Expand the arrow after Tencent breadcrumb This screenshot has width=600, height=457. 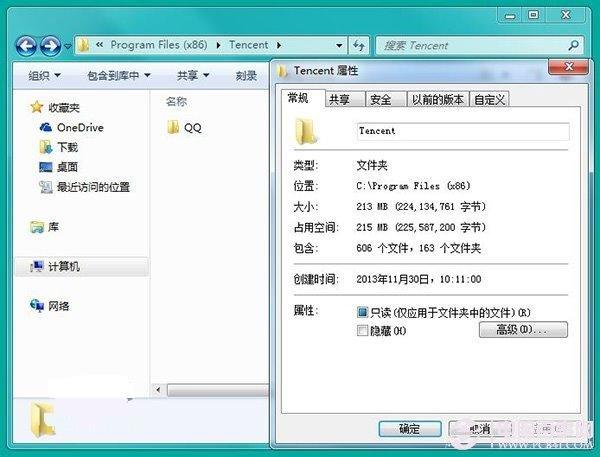[x=279, y=46]
